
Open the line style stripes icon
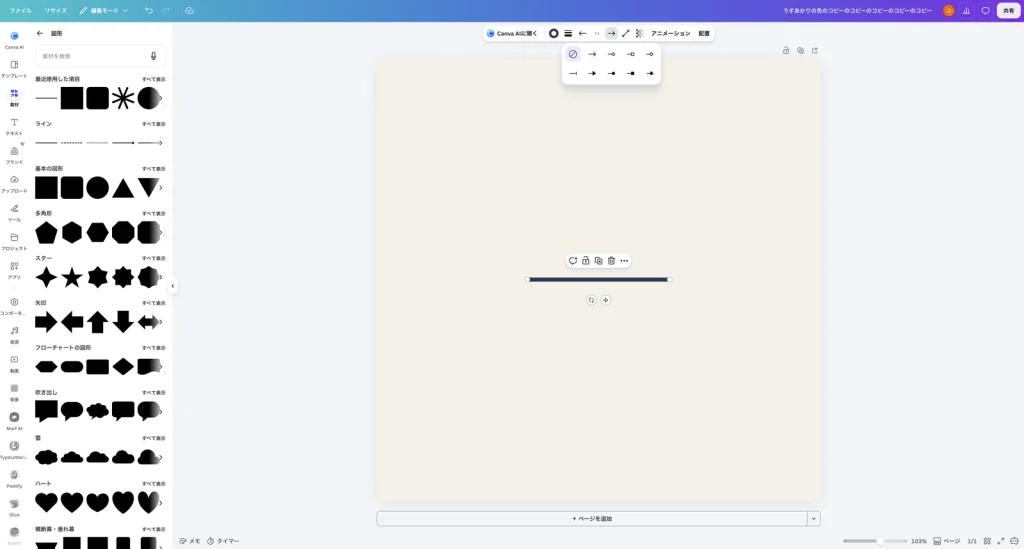click(x=568, y=33)
